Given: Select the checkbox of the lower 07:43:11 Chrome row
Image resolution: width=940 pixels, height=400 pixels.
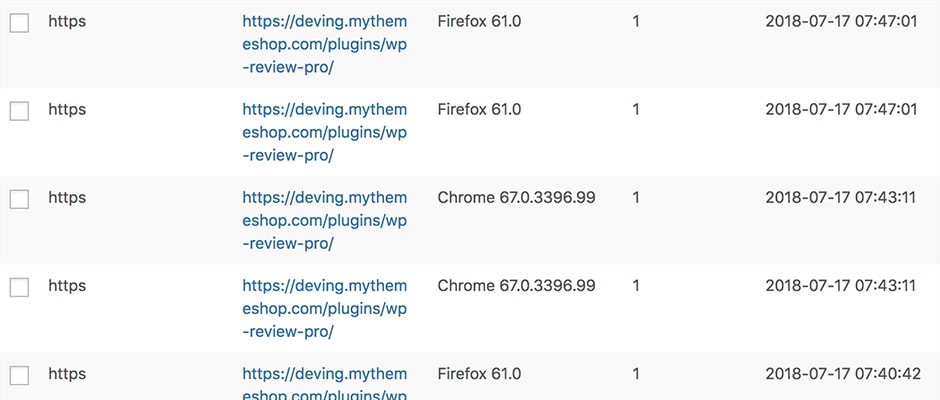Looking at the screenshot, I should (19, 287).
